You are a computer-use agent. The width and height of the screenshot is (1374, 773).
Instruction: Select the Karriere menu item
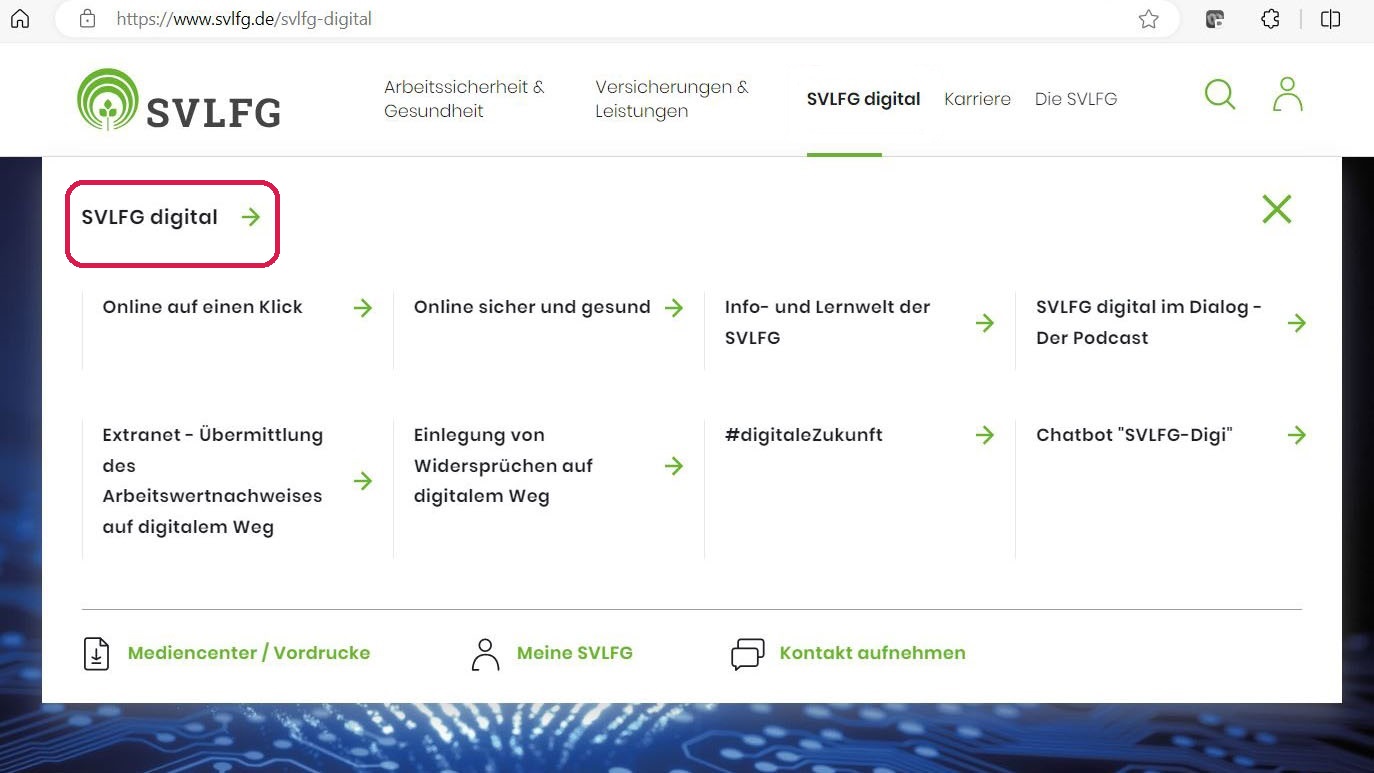[977, 99]
